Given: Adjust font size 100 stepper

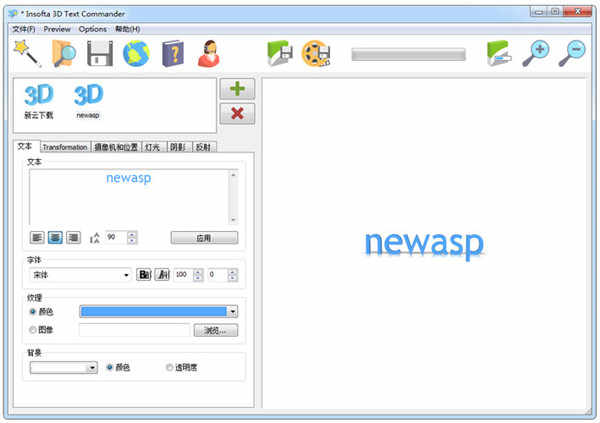Looking at the screenshot, I should [198, 274].
